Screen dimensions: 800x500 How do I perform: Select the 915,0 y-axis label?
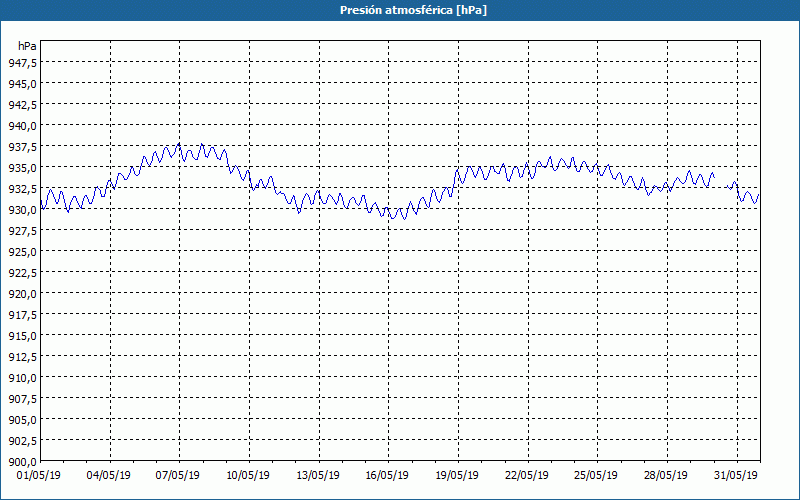(x=23, y=336)
